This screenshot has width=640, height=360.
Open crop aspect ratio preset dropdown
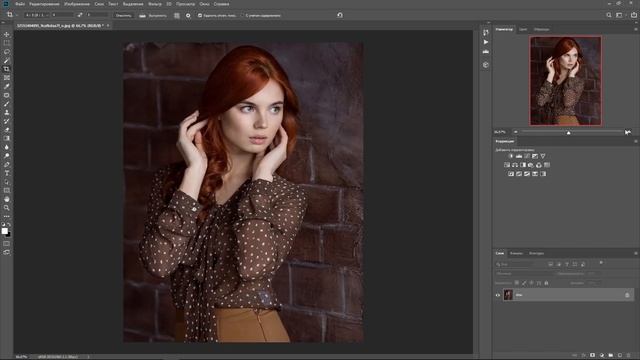pos(36,16)
